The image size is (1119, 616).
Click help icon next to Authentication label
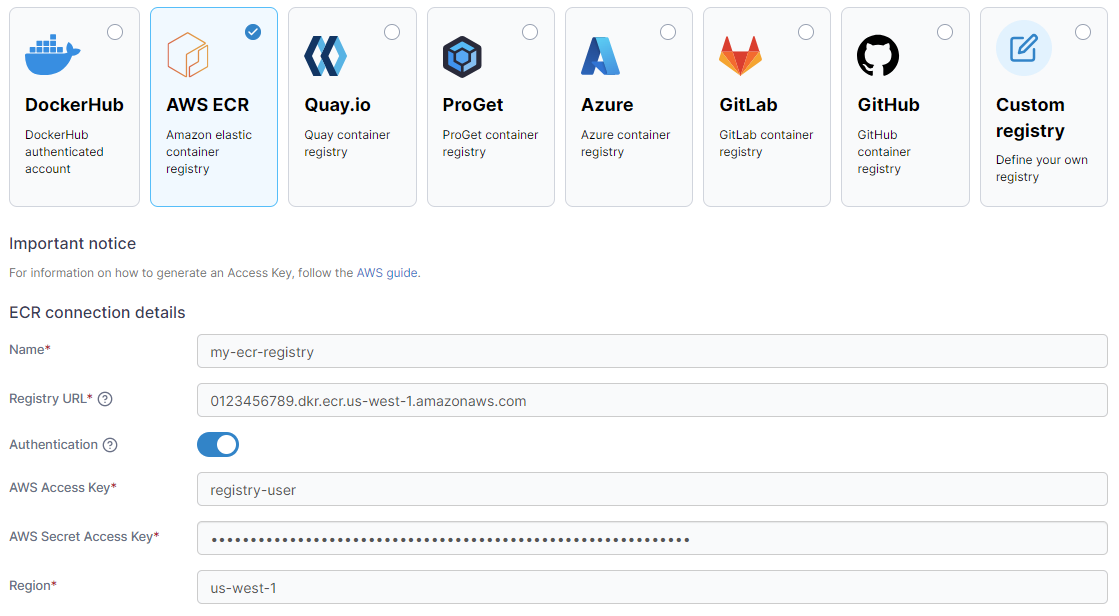pyautogui.click(x=110, y=445)
